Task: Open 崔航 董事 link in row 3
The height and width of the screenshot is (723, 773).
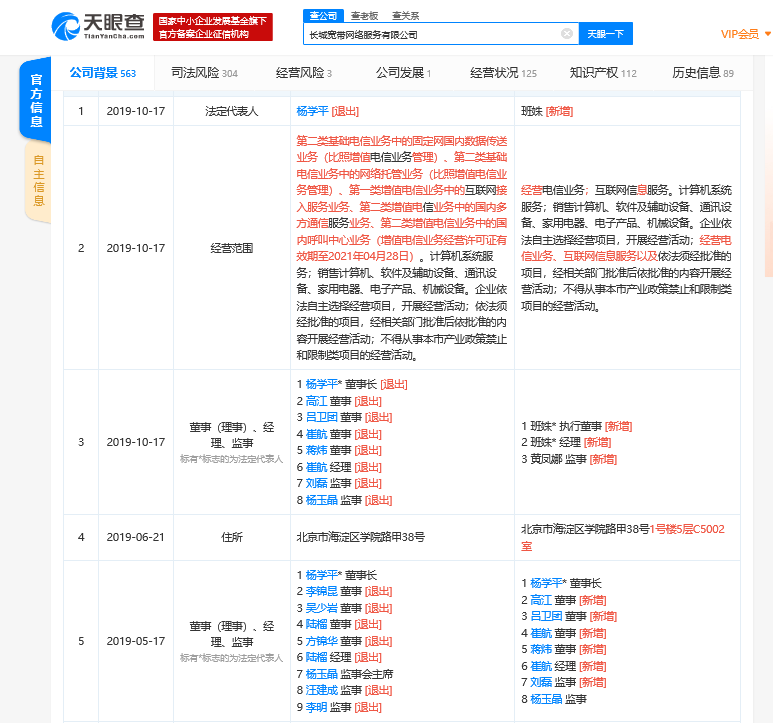Action: click(316, 434)
